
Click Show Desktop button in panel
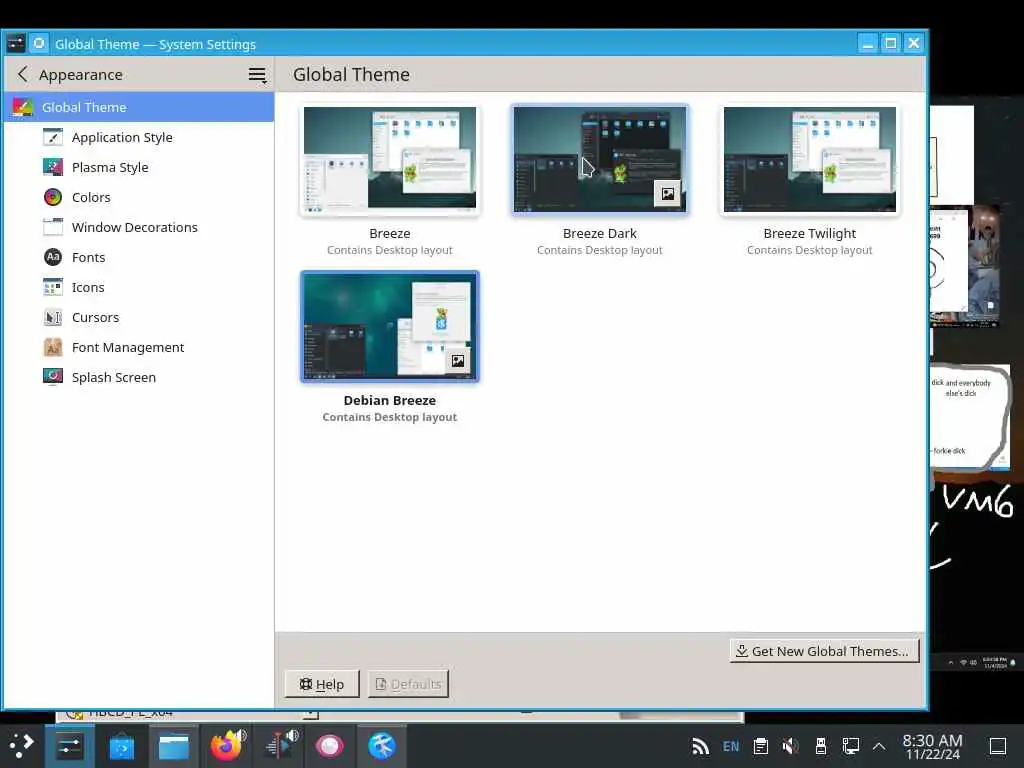click(x=998, y=746)
